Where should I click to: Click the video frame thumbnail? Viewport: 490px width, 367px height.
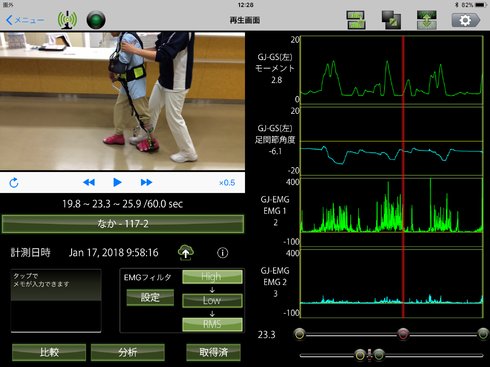pos(122,101)
